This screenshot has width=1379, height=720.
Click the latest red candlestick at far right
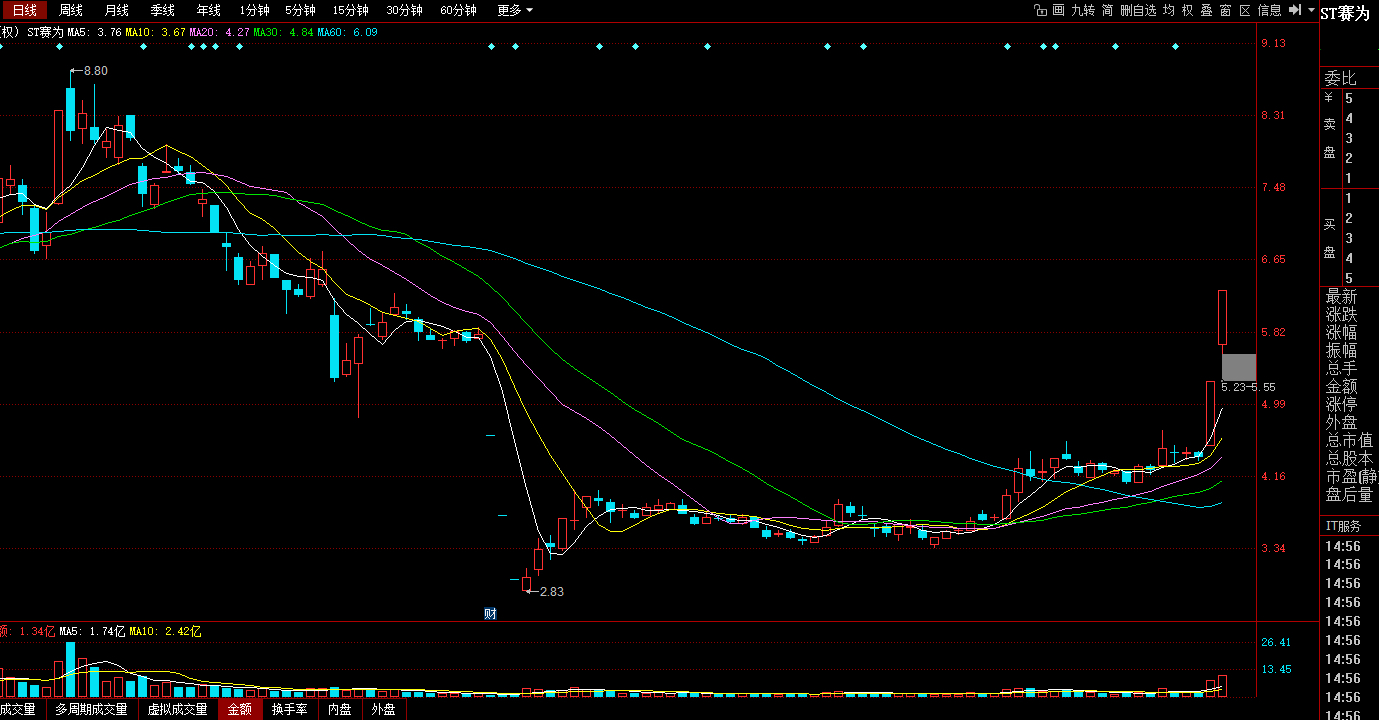tap(1222, 317)
